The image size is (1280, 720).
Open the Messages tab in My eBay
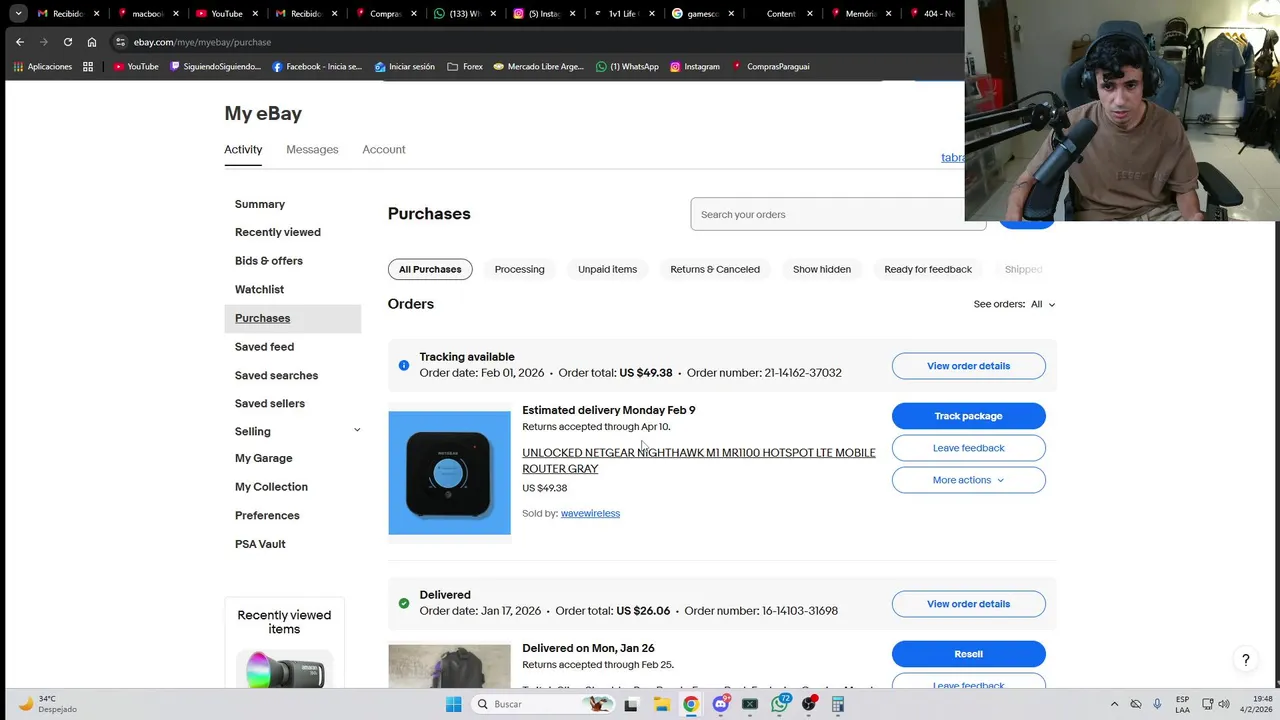pos(312,150)
